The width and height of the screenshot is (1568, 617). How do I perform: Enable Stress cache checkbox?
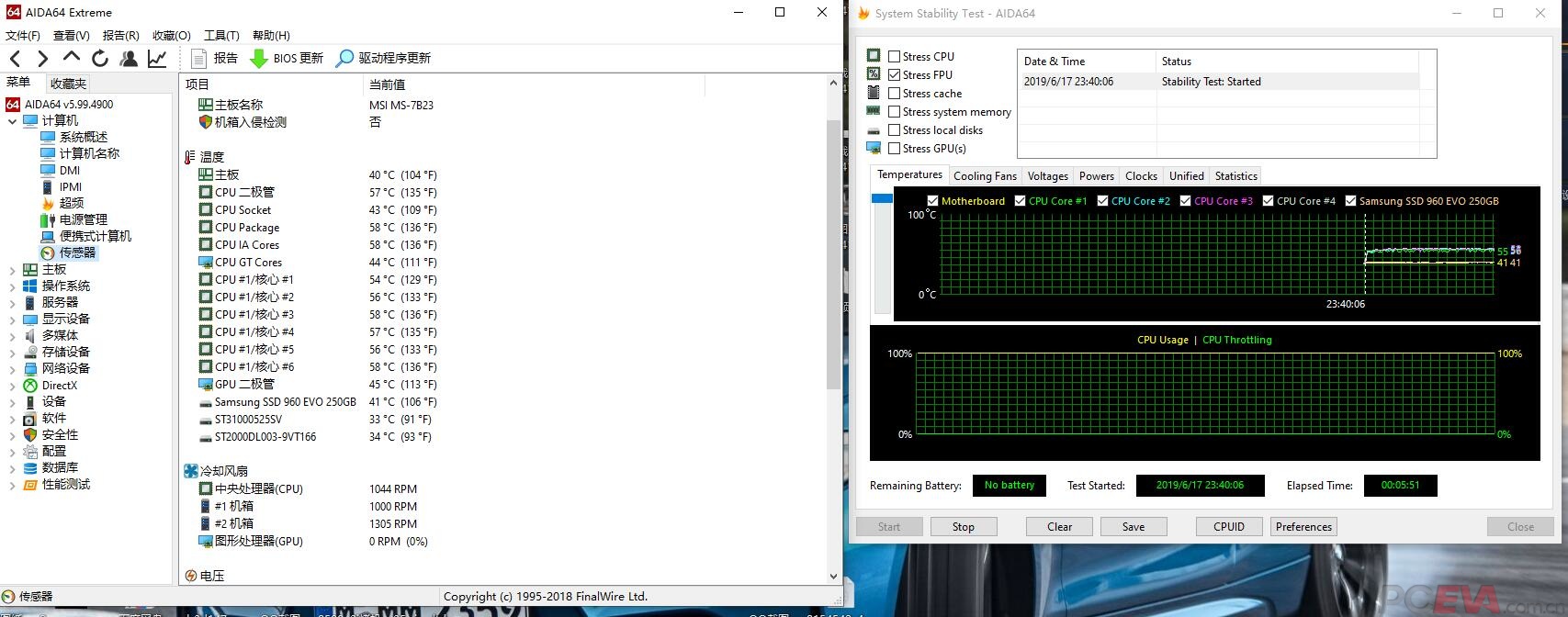pyautogui.click(x=894, y=93)
